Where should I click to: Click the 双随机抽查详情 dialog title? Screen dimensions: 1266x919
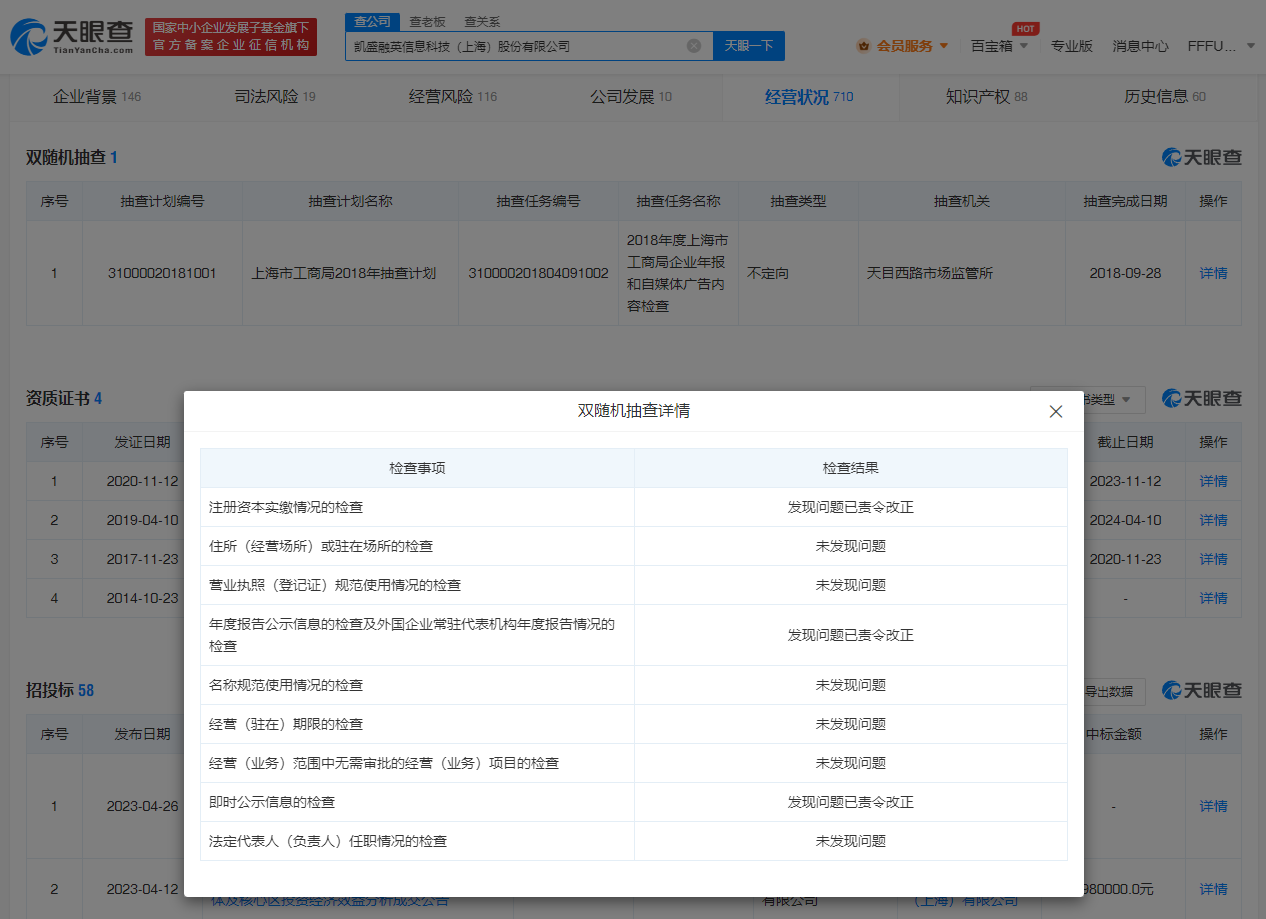click(634, 411)
